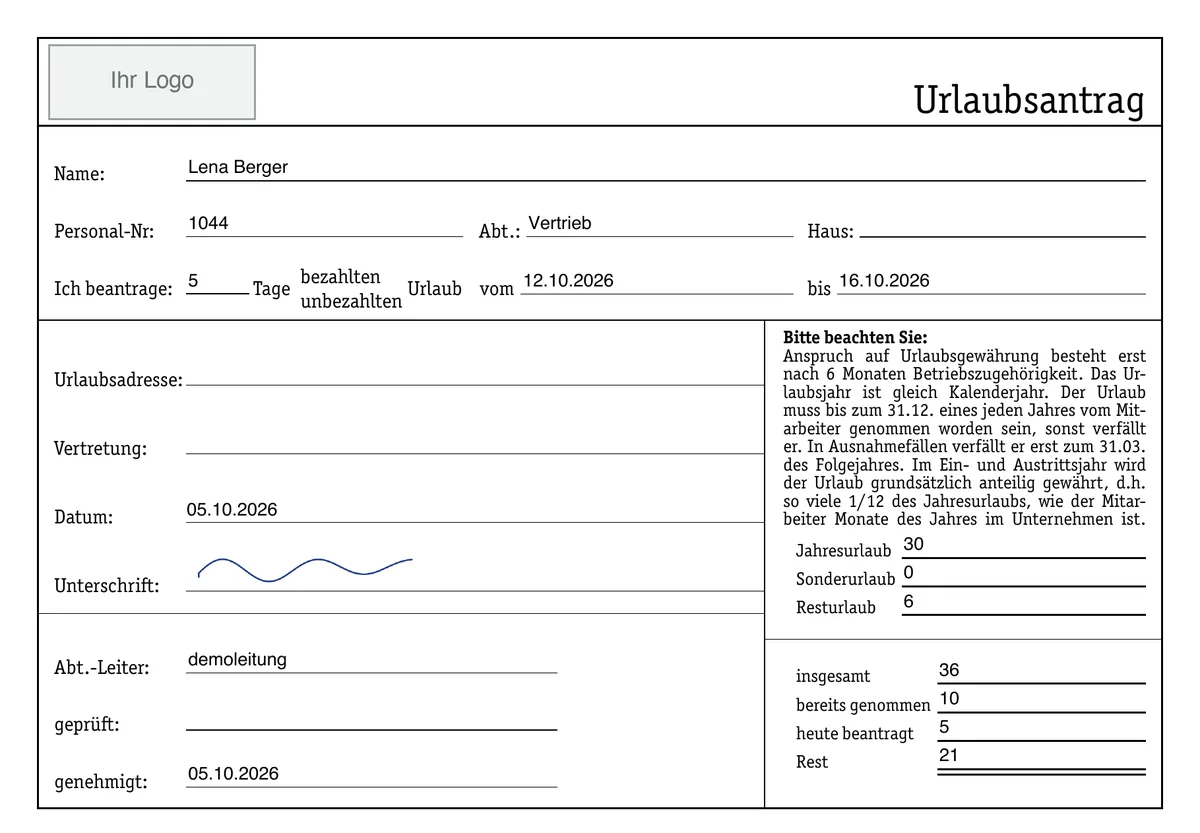This screenshot has height=833, width=1200.
Task: Click the Urlaubsantrag title
Action: 1029,101
